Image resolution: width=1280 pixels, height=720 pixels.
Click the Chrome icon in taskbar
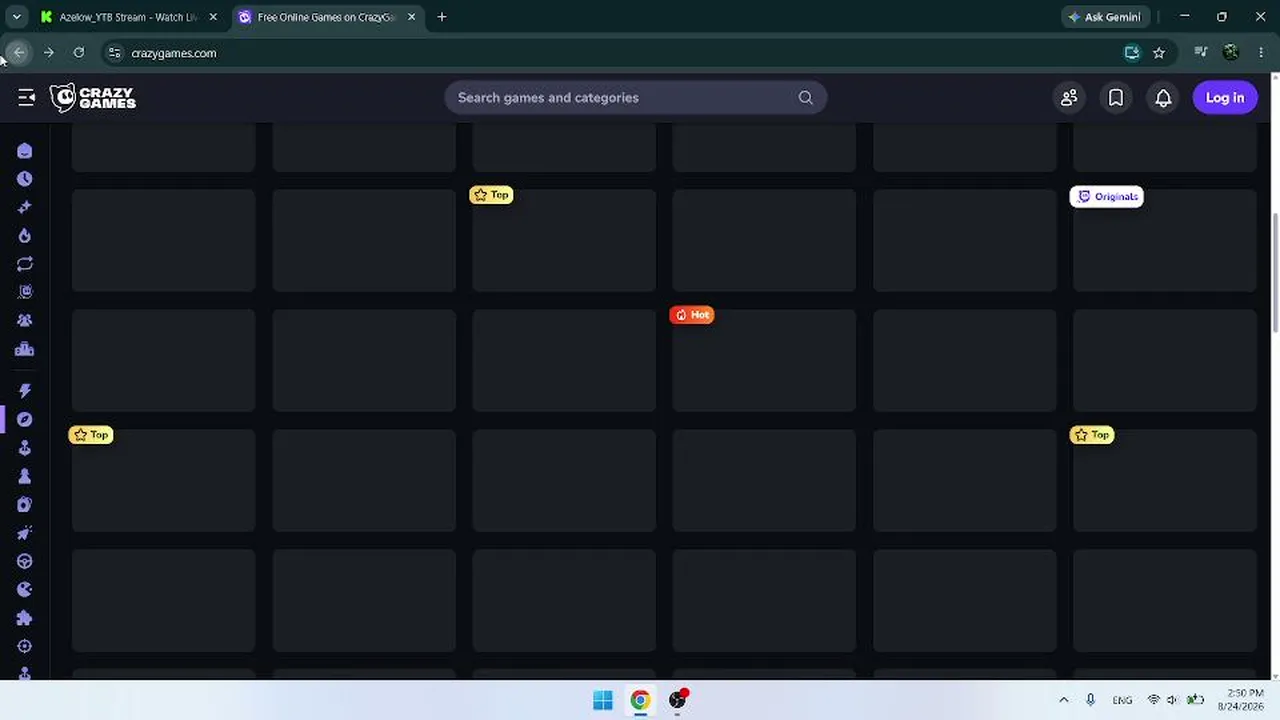click(640, 700)
